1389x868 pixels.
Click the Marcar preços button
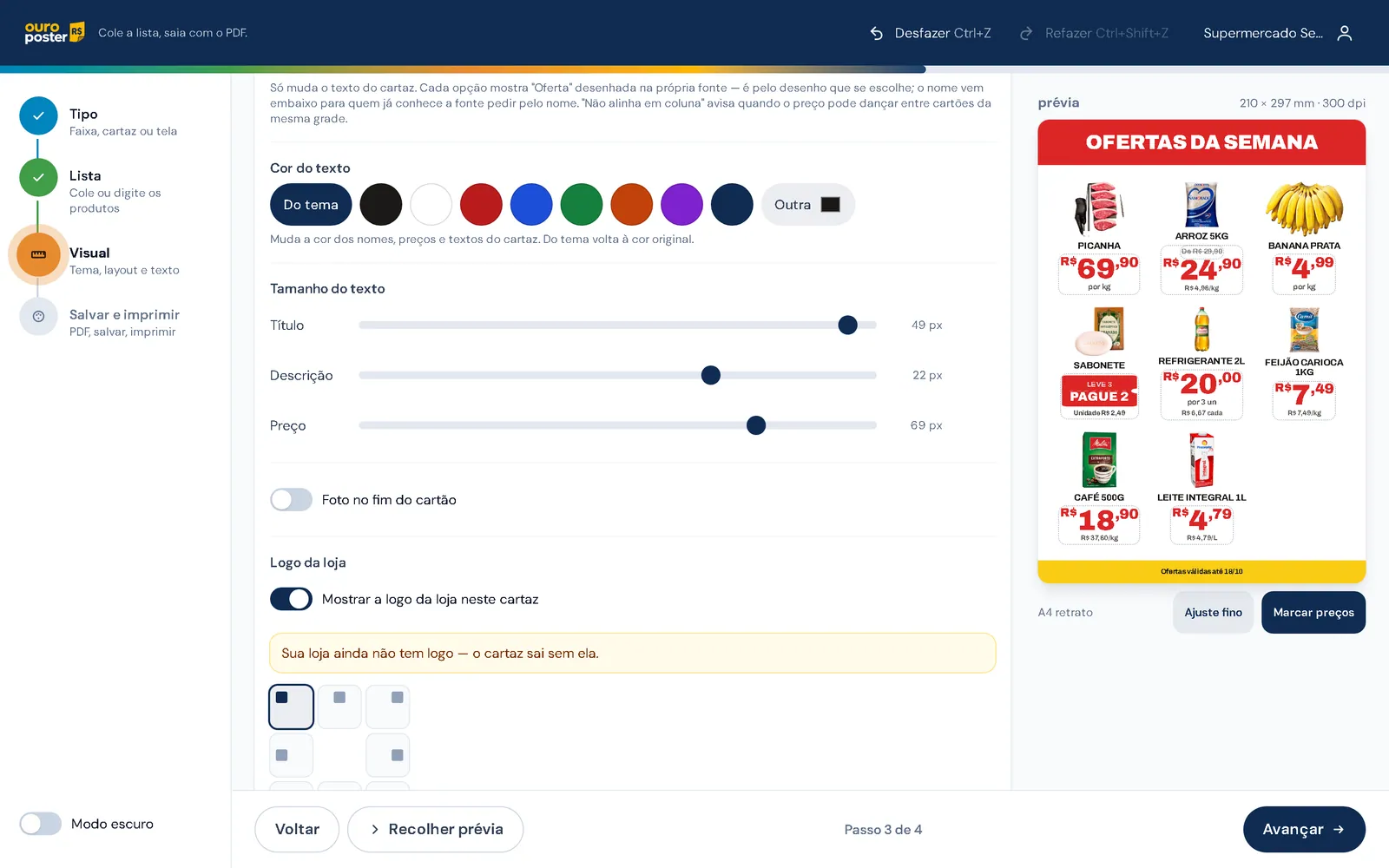[x=1313, y=613]
